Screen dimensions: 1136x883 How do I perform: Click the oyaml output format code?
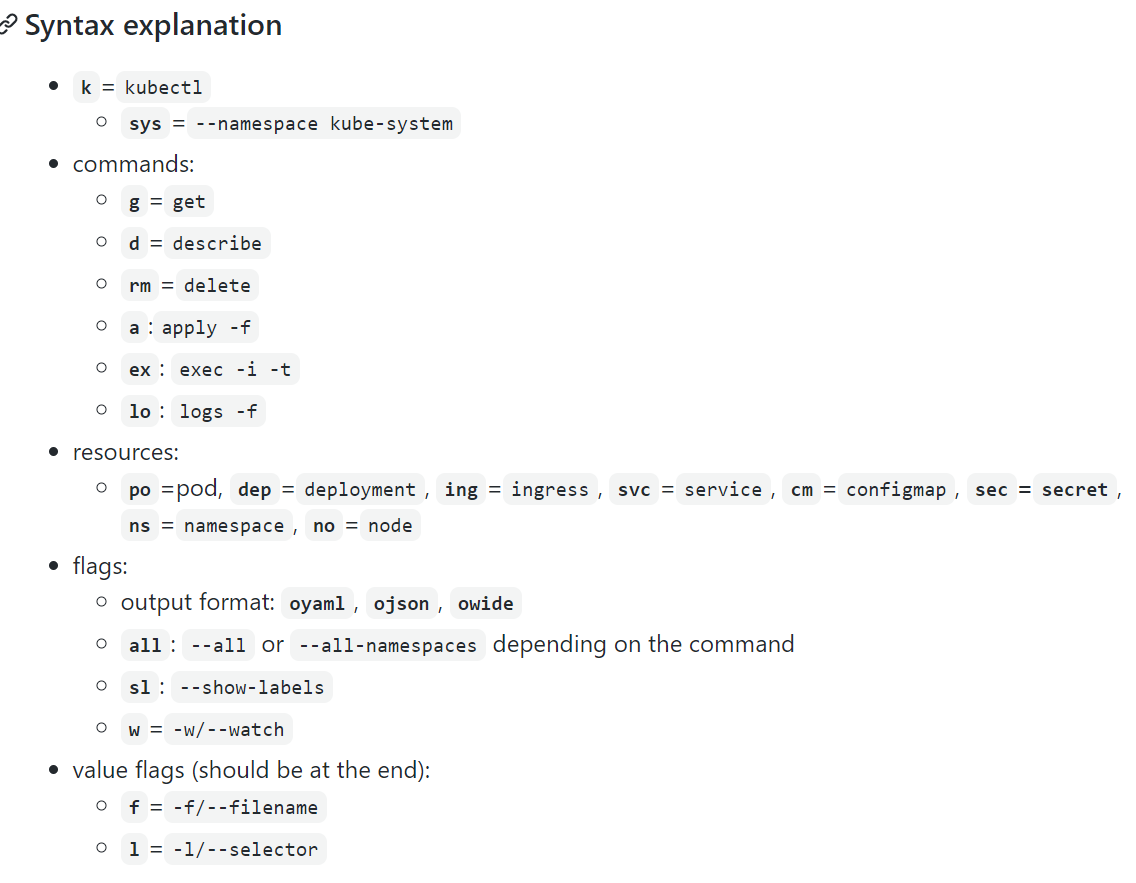(317, 603)
